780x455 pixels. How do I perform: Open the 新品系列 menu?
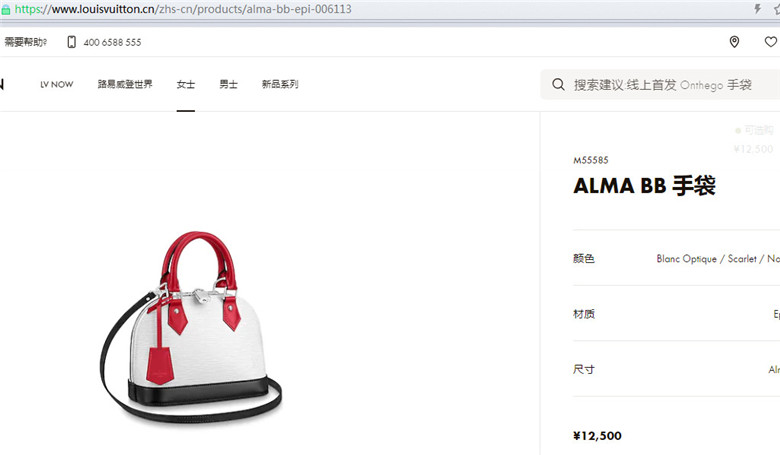(x=280, y=84)
